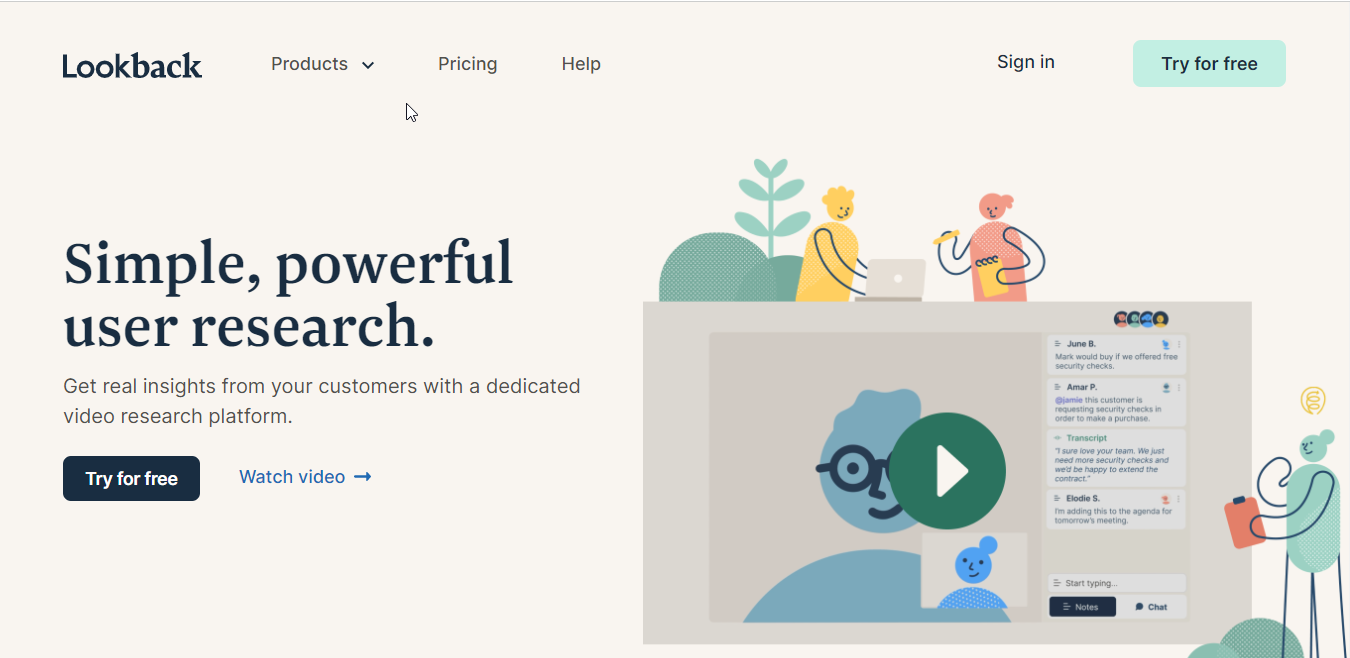Click the notes lines icon on Notes button

point(1066,606)
